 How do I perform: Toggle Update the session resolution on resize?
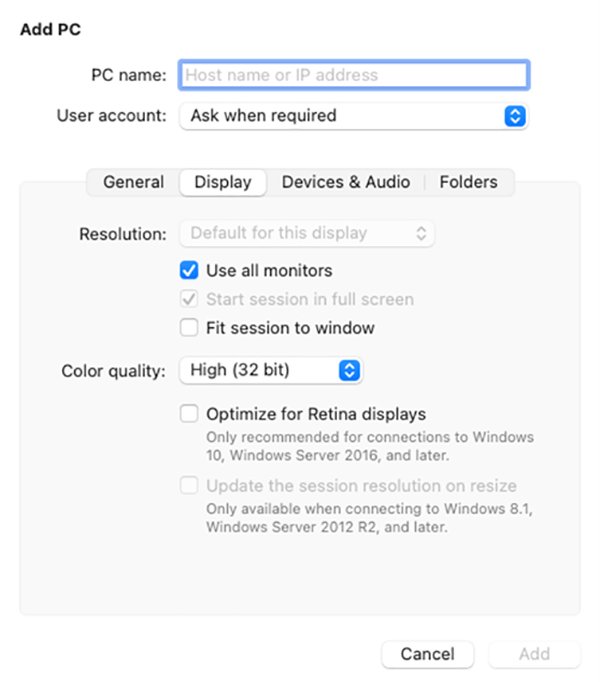(x=189, y=486)
